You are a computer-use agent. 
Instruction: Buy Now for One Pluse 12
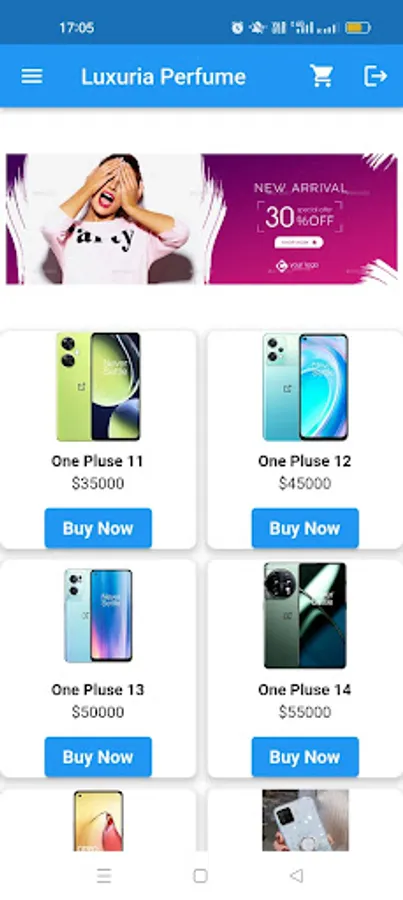(305, 528)
